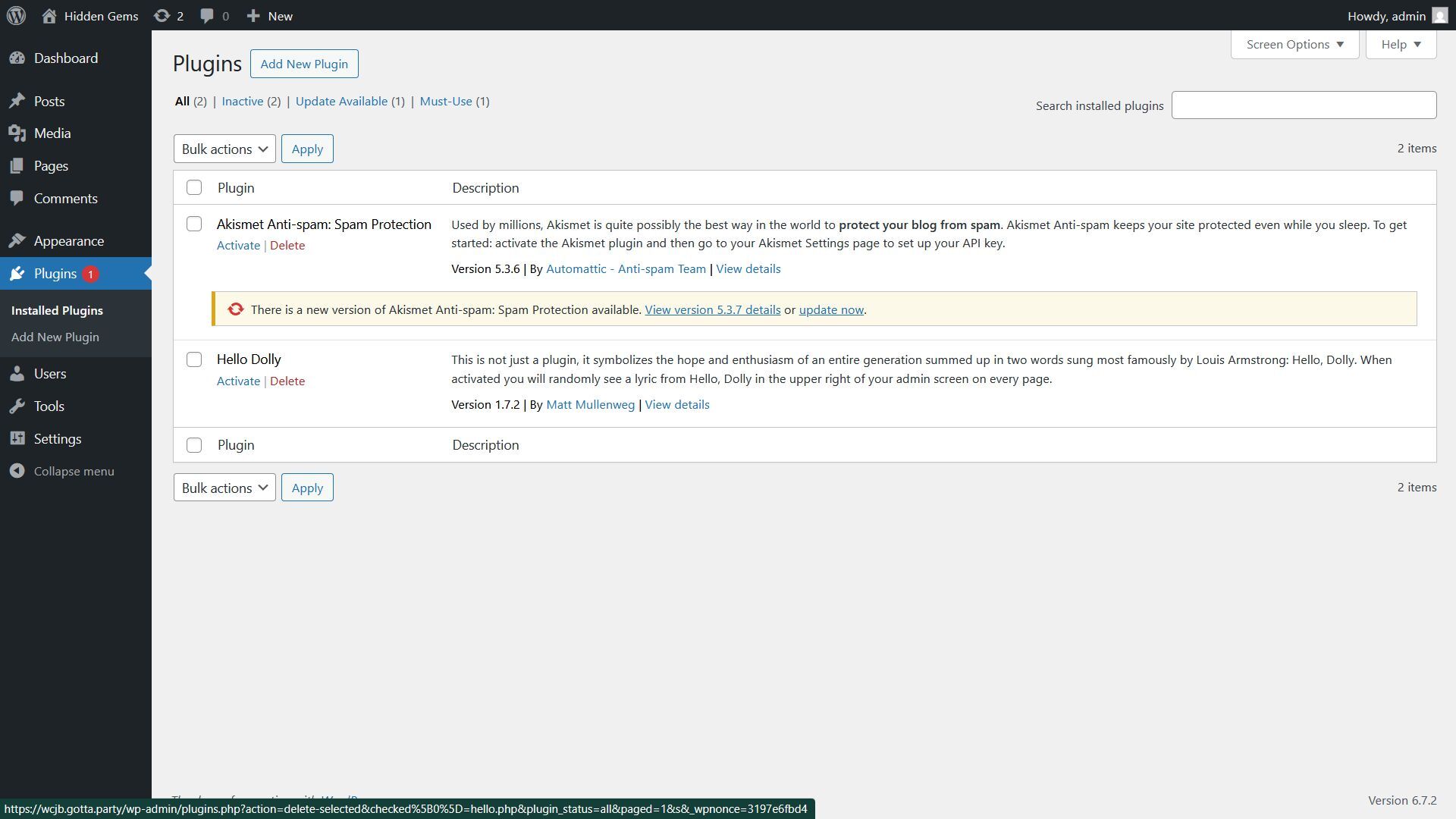This screenshot has width=1456, height=819.
Task: Show Must-Use plugins
Action: pos(446,101)
